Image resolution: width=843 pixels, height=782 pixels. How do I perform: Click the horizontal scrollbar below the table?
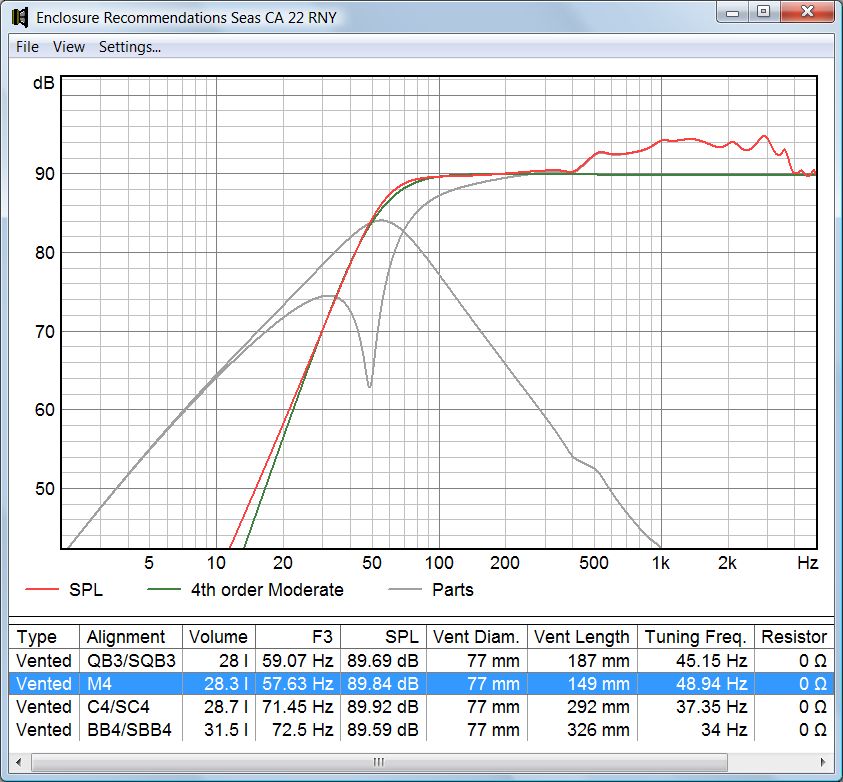pyautogui.click(x=378, y=760)
